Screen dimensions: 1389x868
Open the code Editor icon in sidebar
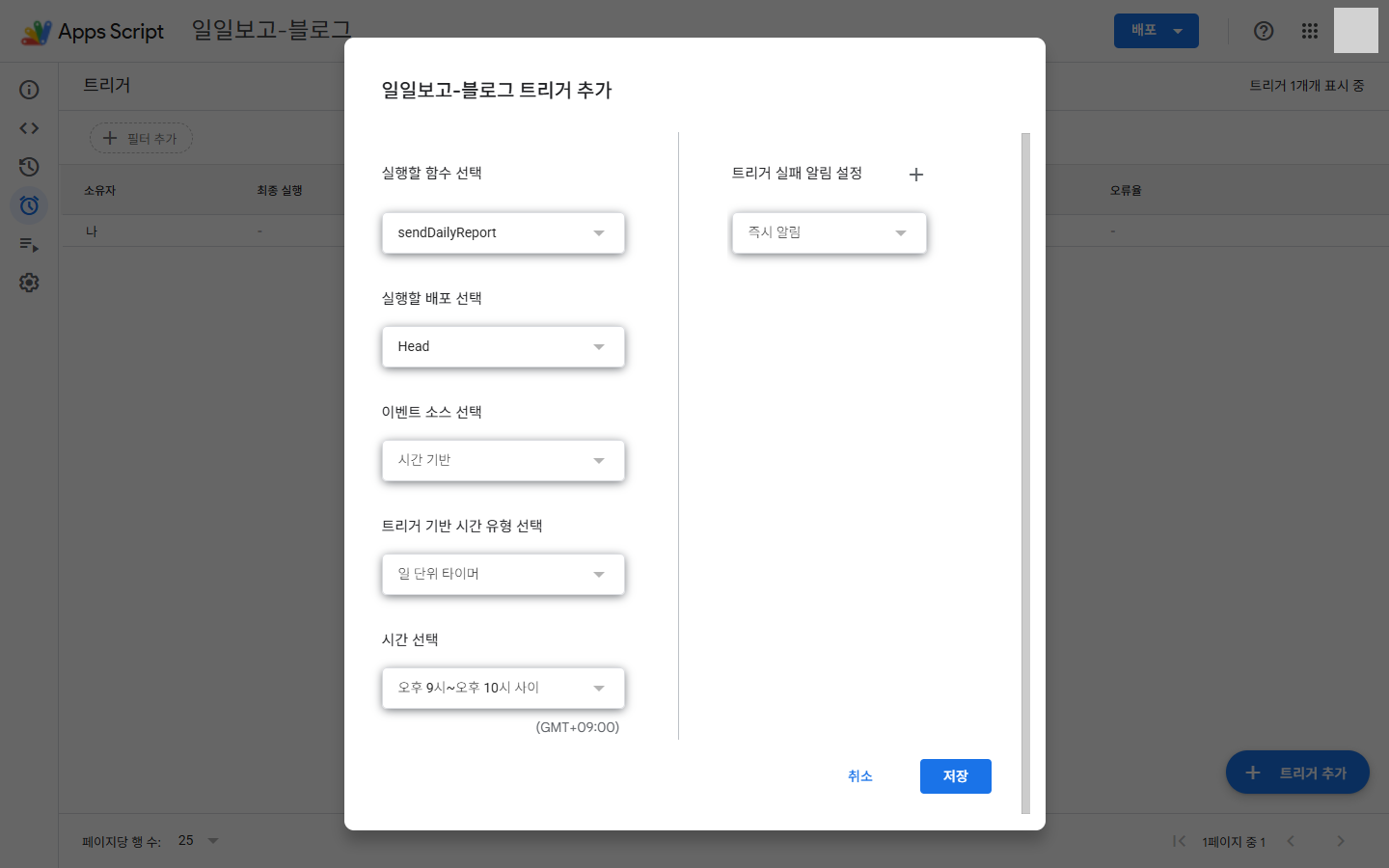29,128
